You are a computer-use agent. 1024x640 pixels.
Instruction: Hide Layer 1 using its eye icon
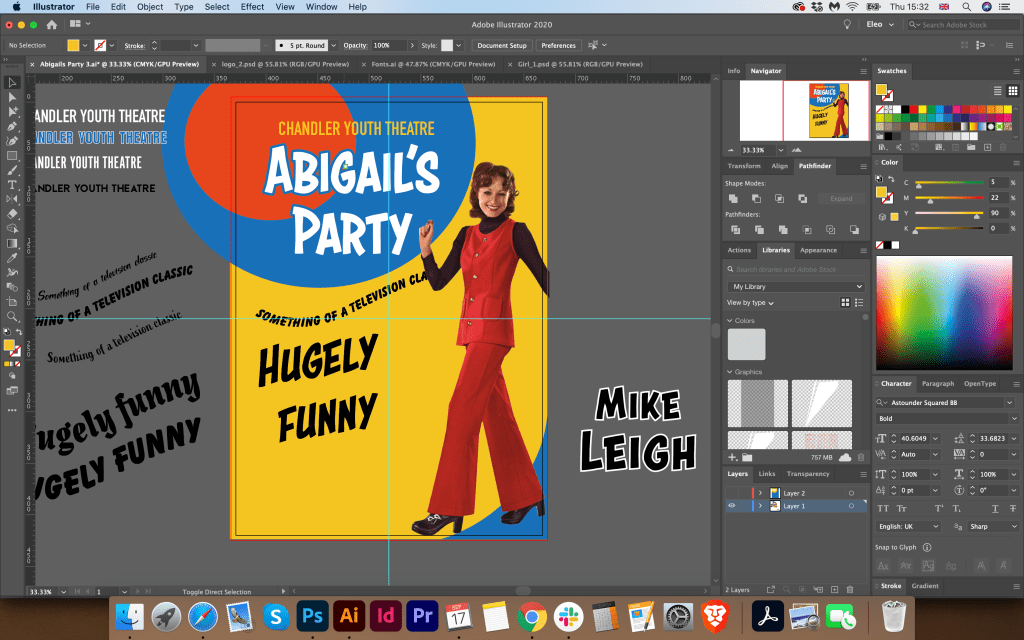pyautogui.click(x=731, y=506)
